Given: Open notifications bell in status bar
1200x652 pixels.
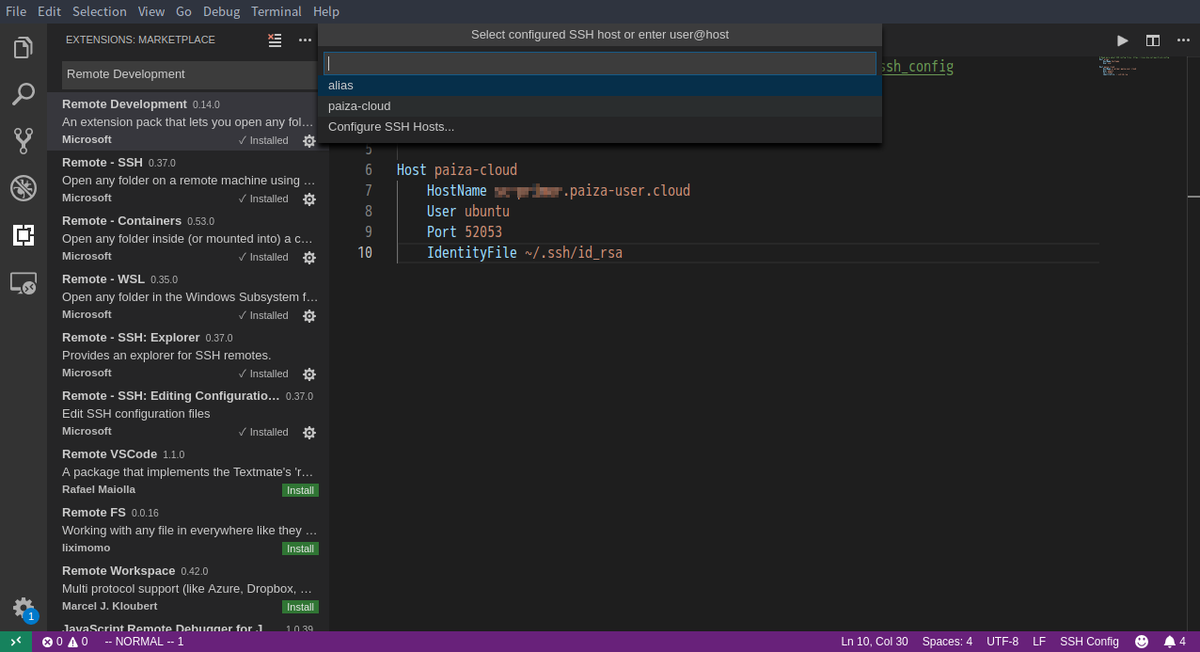Looking at the screenshot, I should point(1175,641).
